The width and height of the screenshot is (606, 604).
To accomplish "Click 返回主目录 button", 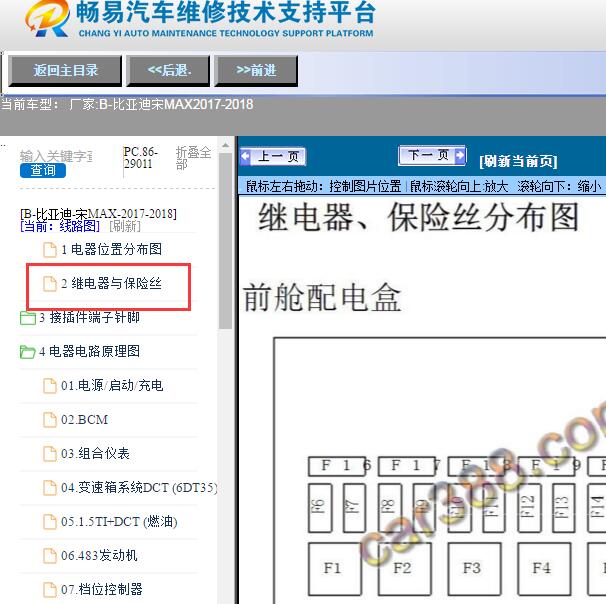I will pos(65,70).
